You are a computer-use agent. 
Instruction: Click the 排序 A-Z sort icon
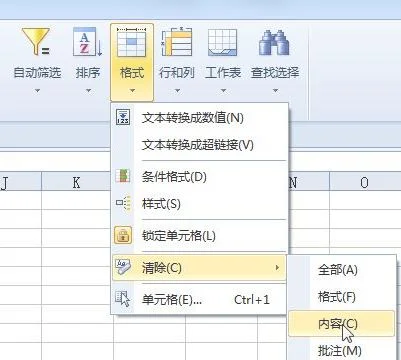click(87, 42)
